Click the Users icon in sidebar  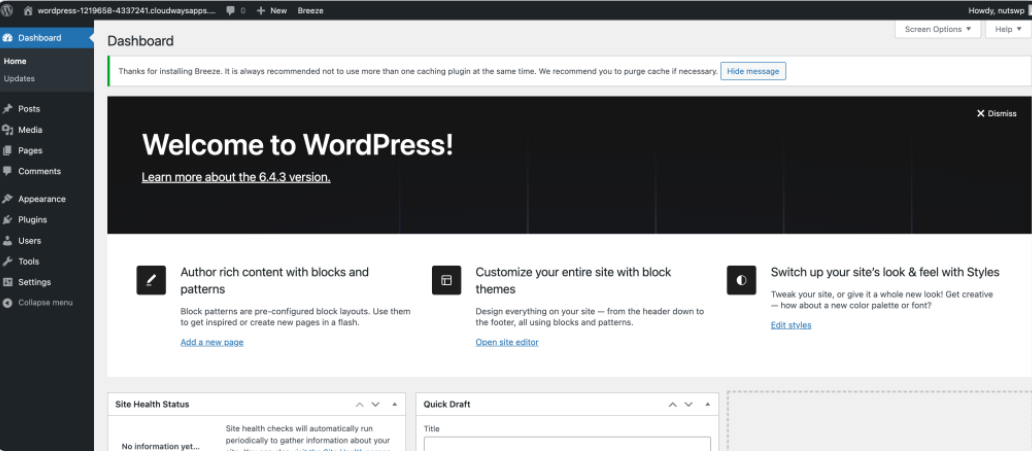pos(8,241)
